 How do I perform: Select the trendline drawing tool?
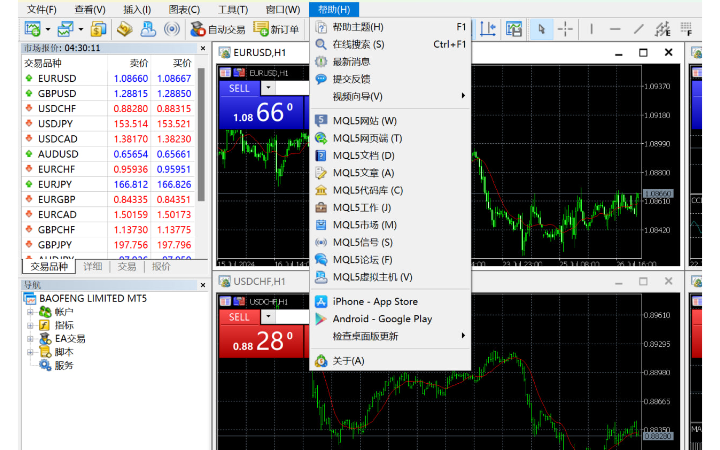click(x=638, y=29)
